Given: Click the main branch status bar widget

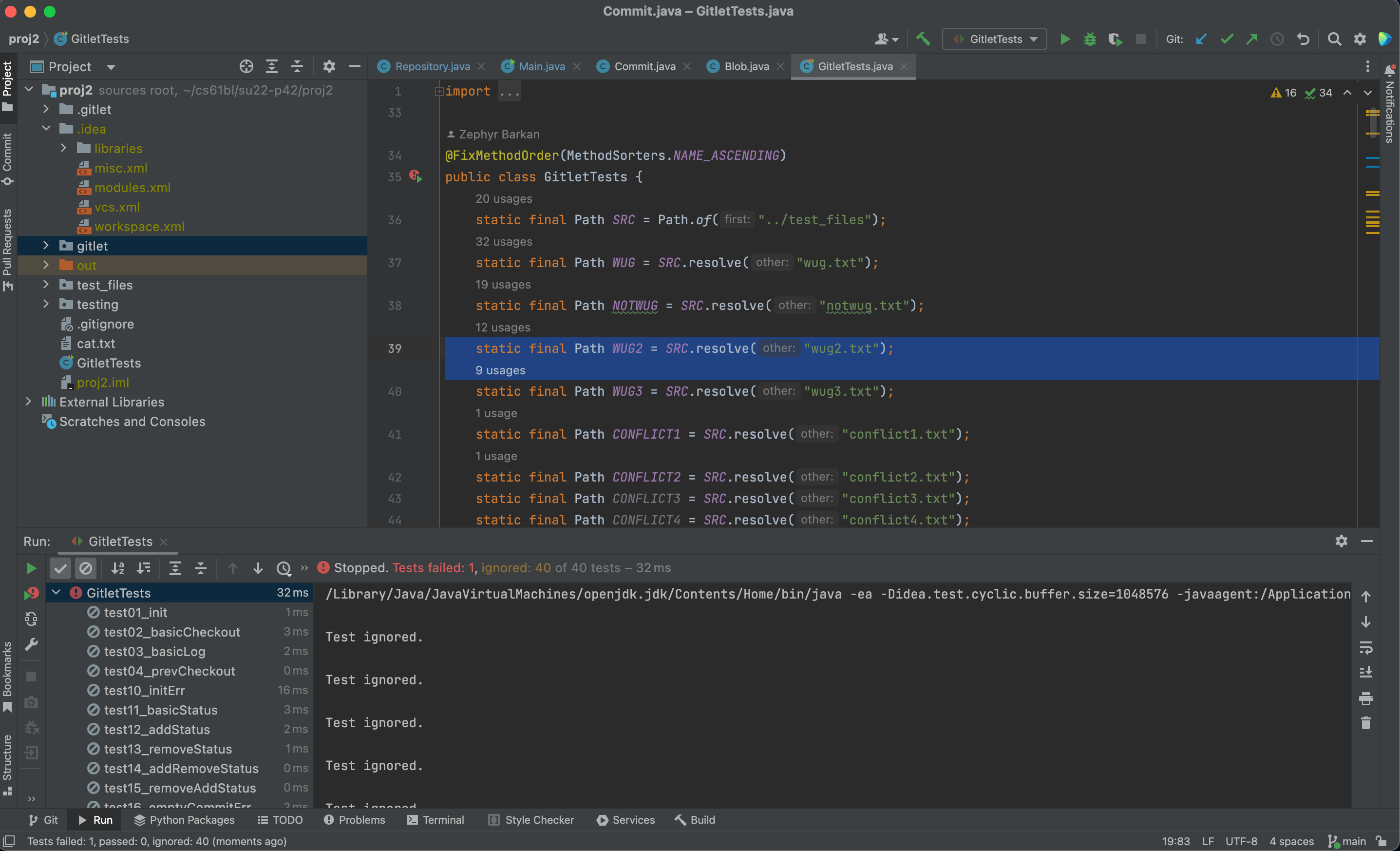Looking at the screenshot, I should pyautogui.click(x=1347, y=841).
